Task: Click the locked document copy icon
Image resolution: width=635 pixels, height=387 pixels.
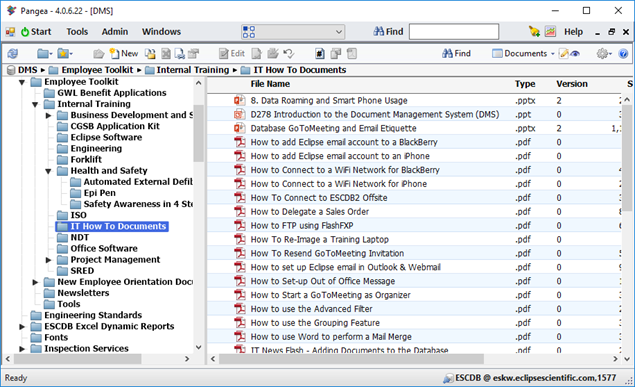Action: 151,53
